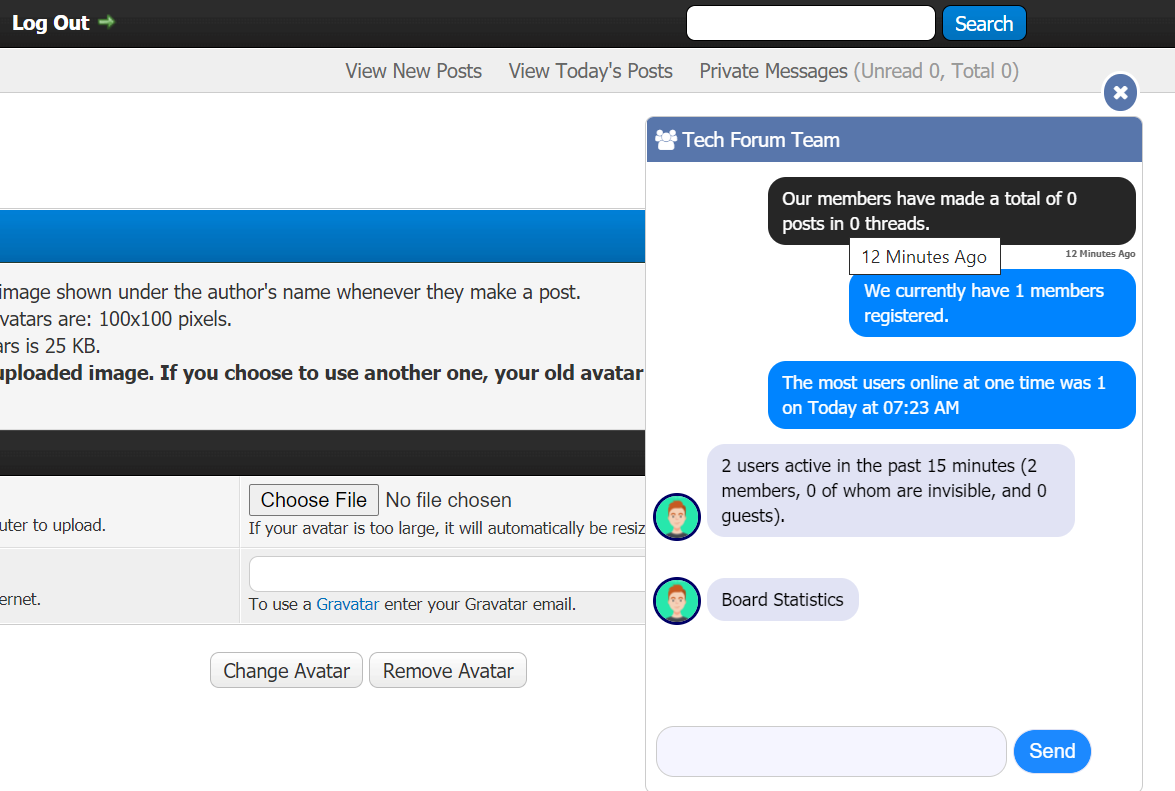Click the forum search text box
This screenshot has width=1175, height=791.
pyautogui.click(x=810, y=24)
